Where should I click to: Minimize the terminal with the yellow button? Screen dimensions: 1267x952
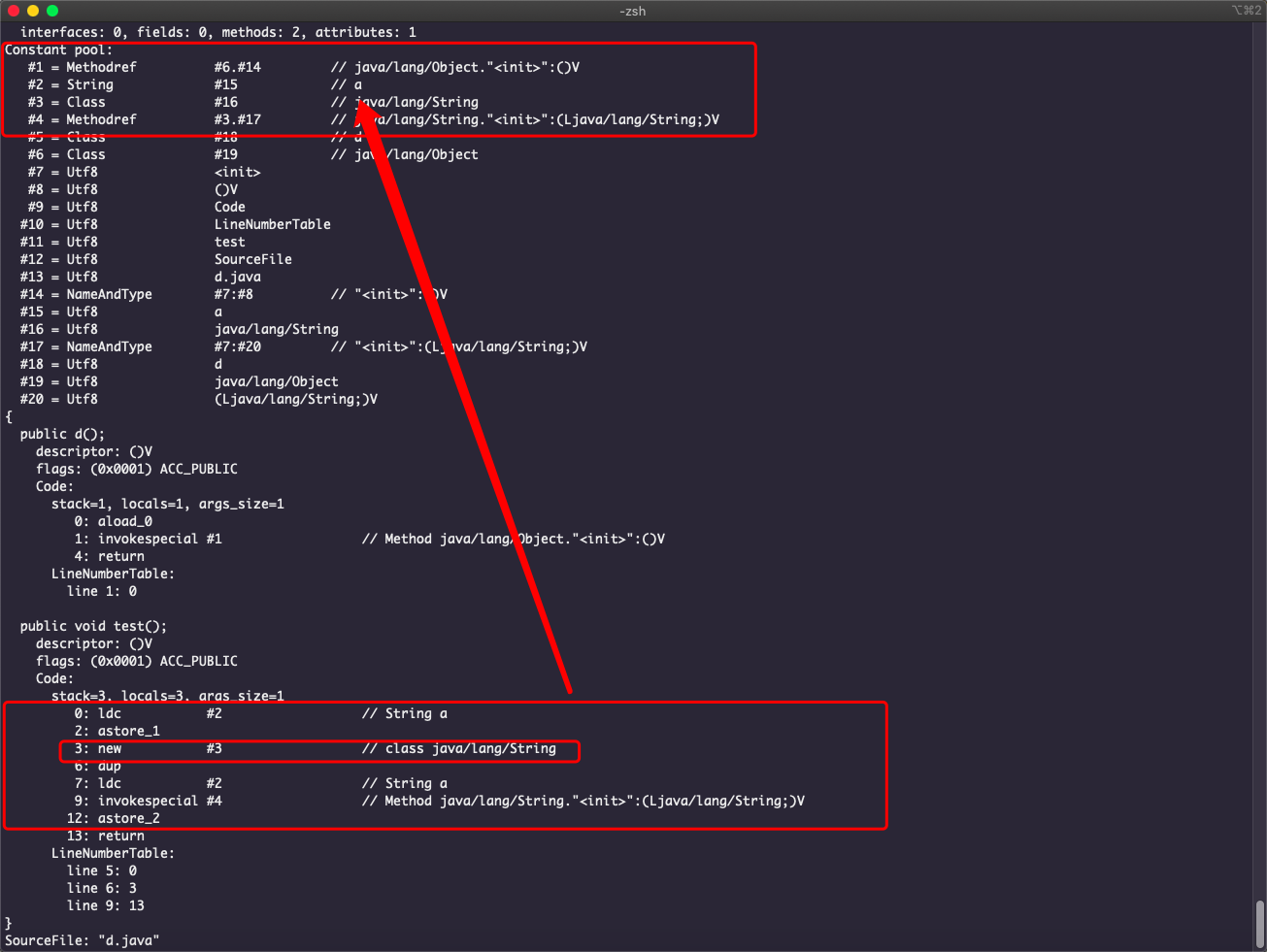[33, 11]
